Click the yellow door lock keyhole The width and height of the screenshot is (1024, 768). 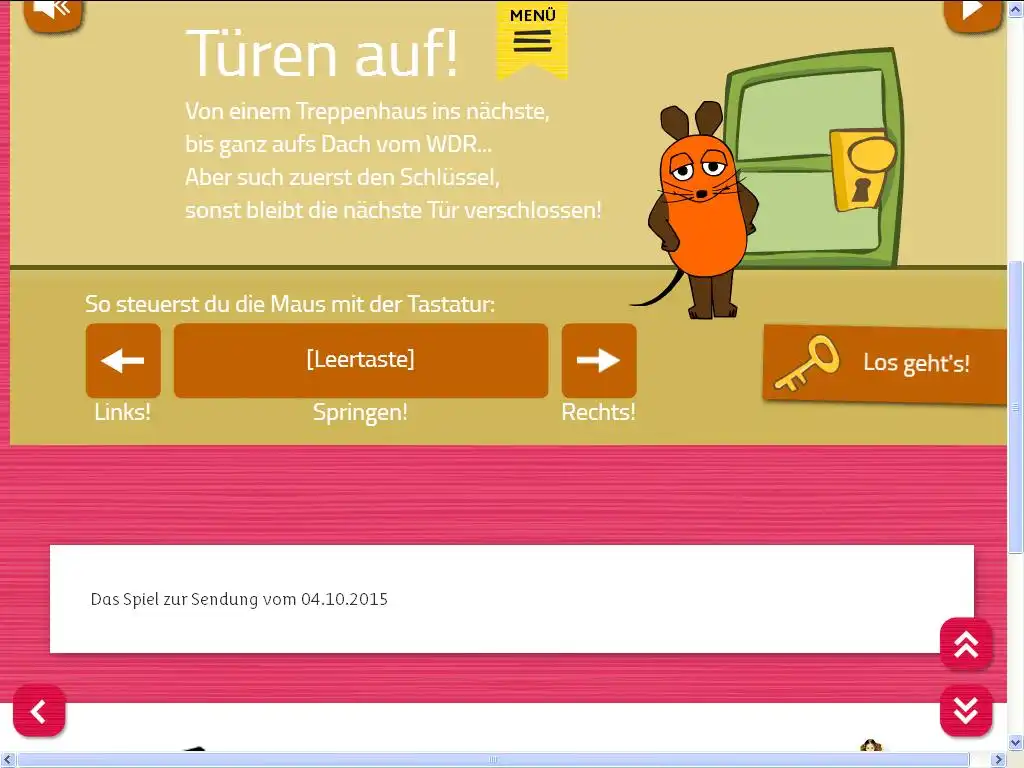tap(861, 189)
